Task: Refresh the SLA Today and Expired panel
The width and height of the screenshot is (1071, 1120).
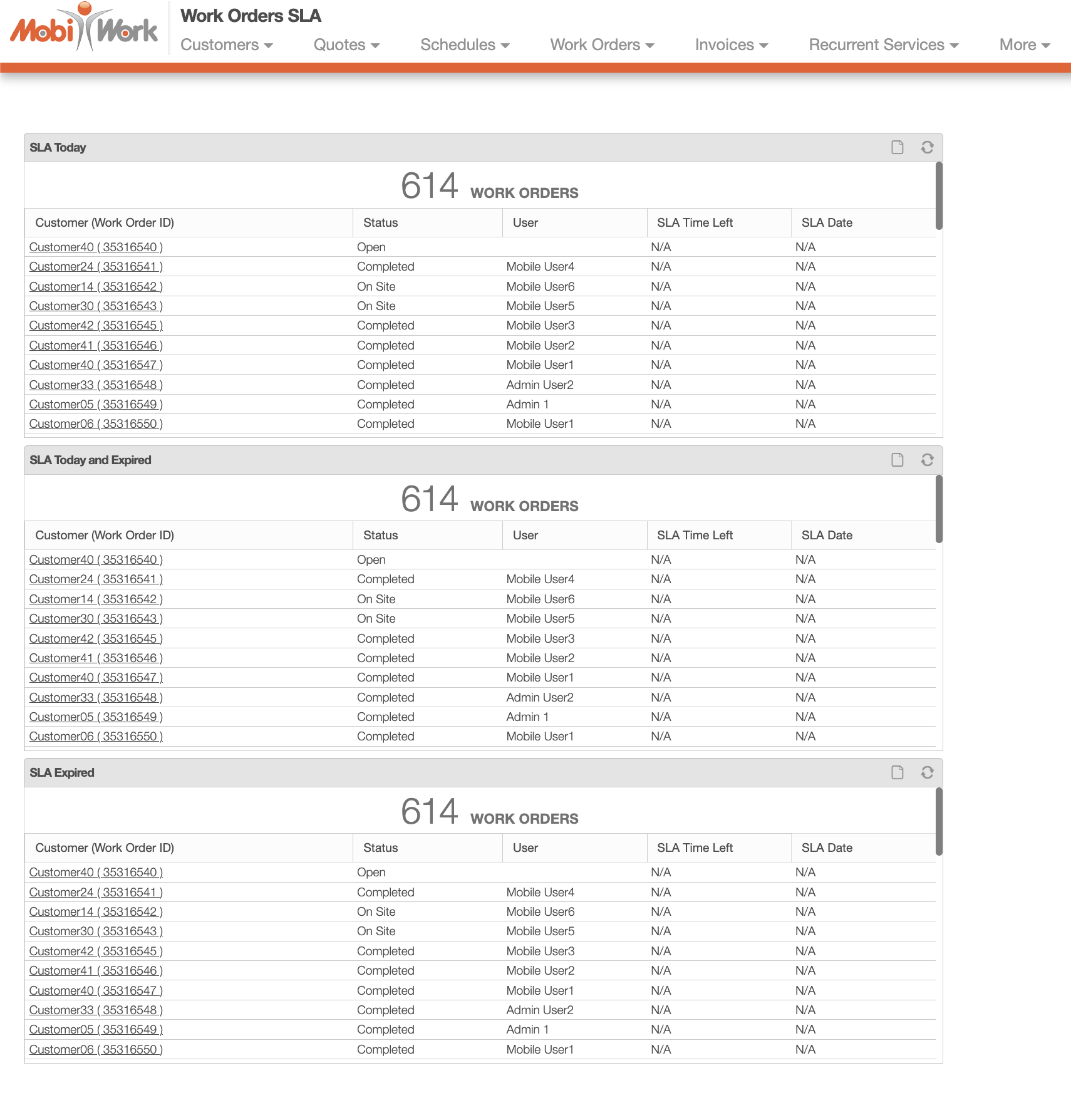Action: [x=927, y=460]
